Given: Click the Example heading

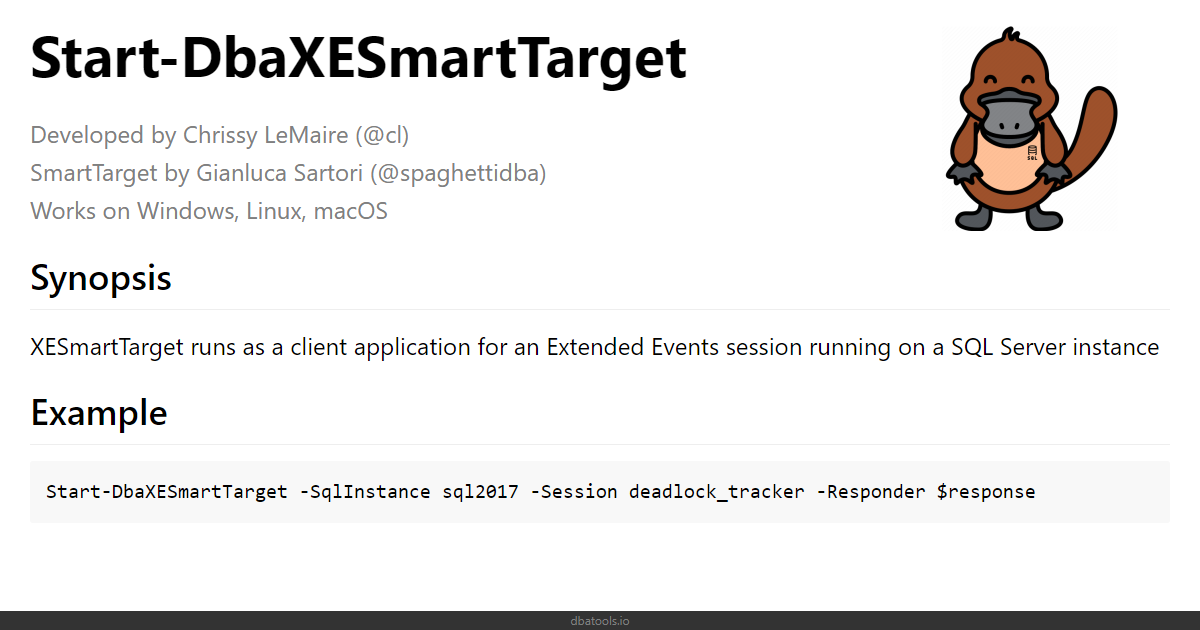Looking at the screenshot, I should click(99, 412).
